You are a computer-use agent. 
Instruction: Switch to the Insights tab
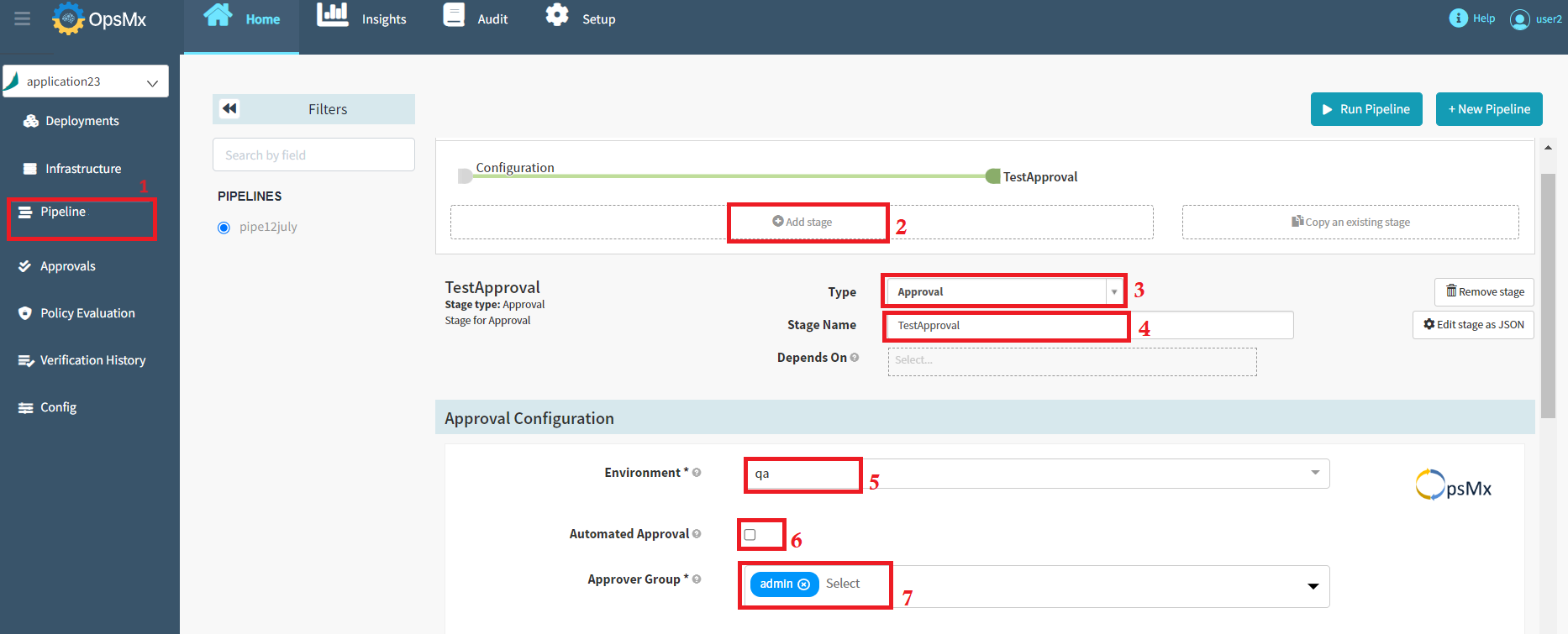click(x=361, y=18)
